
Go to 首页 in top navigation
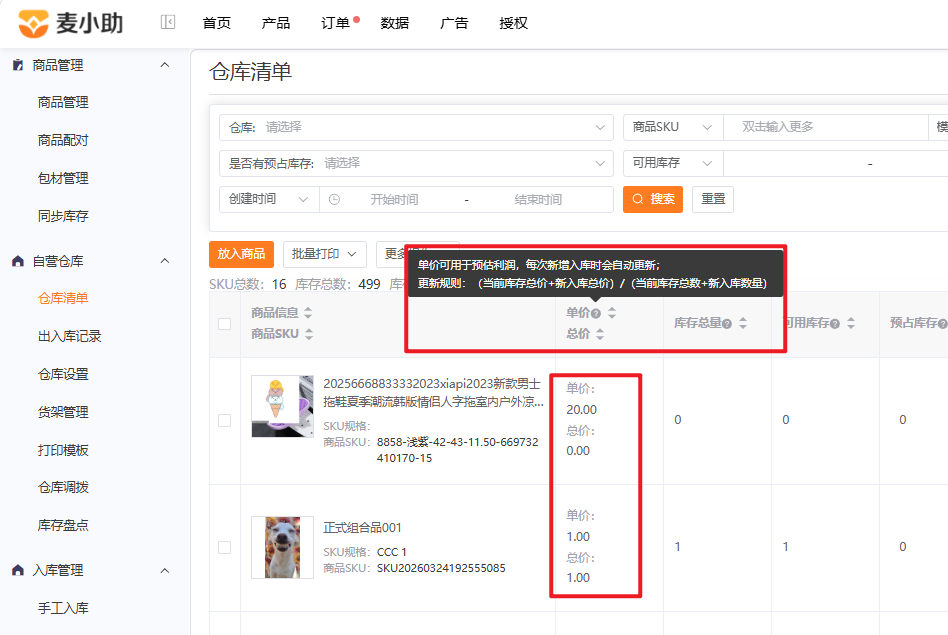pyautogui.click(x=216, y=23)
